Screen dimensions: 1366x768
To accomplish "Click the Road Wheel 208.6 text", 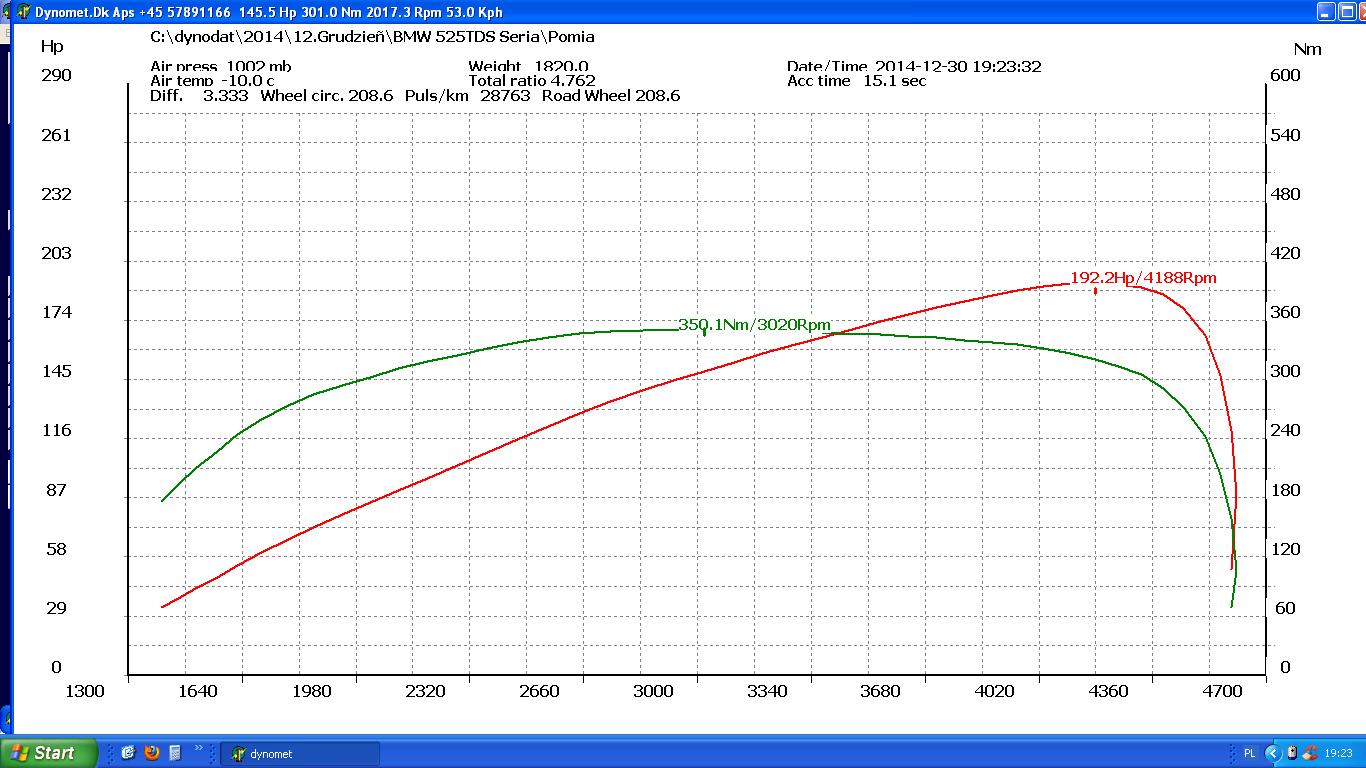I will 610,96.
